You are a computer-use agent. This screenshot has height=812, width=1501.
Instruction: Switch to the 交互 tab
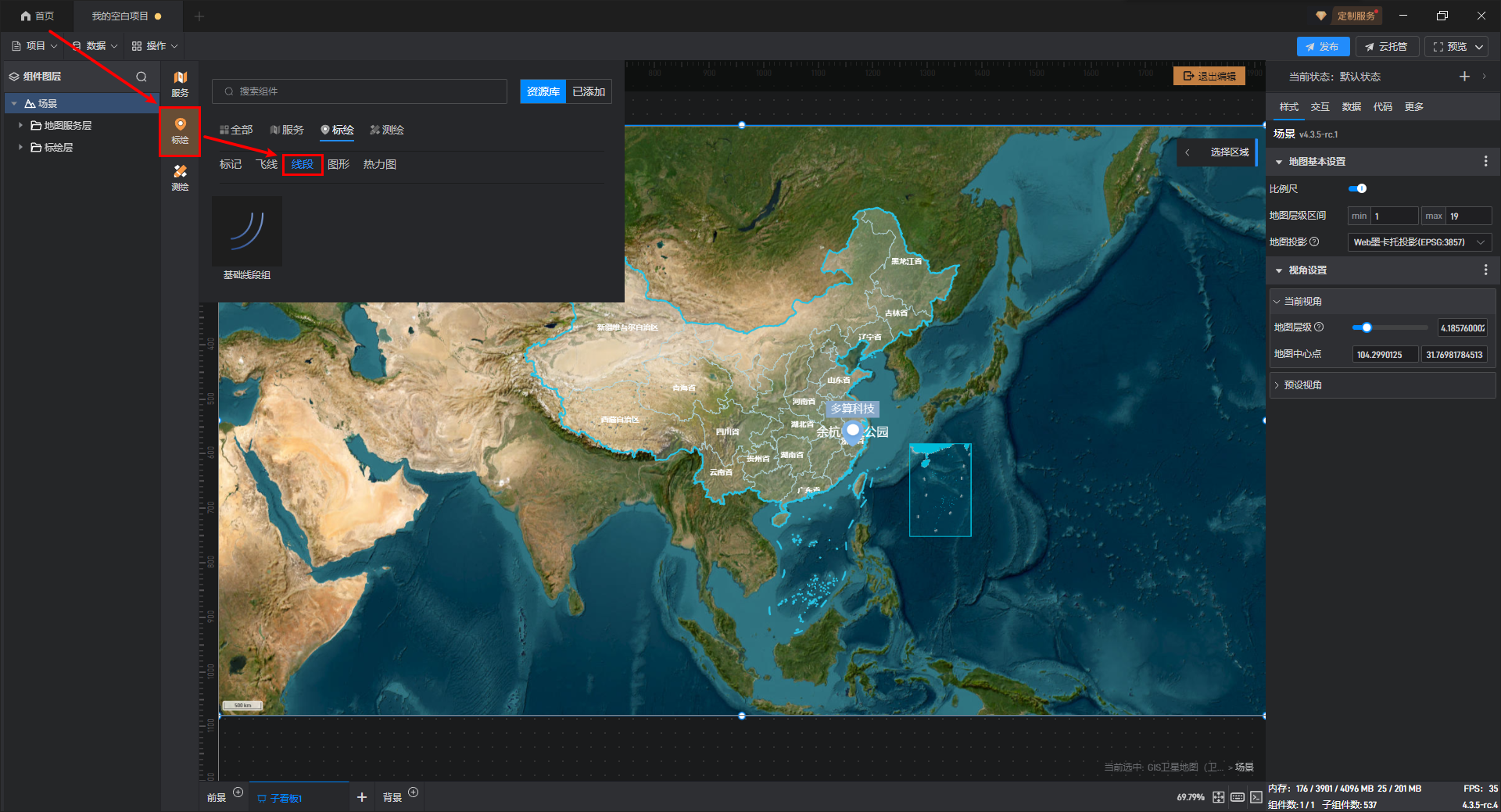tap(1320, 107)
